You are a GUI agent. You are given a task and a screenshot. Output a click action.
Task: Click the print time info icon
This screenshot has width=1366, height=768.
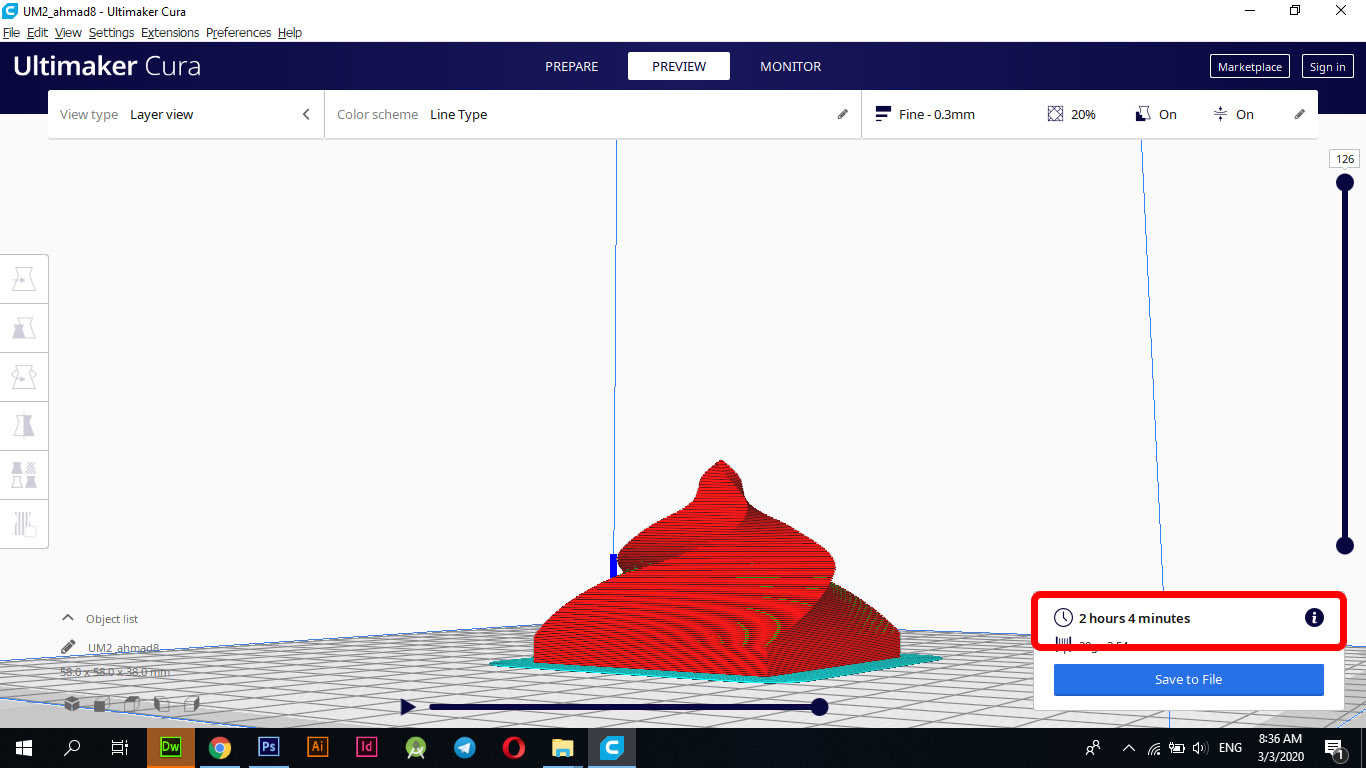(x=1314, y=618)
